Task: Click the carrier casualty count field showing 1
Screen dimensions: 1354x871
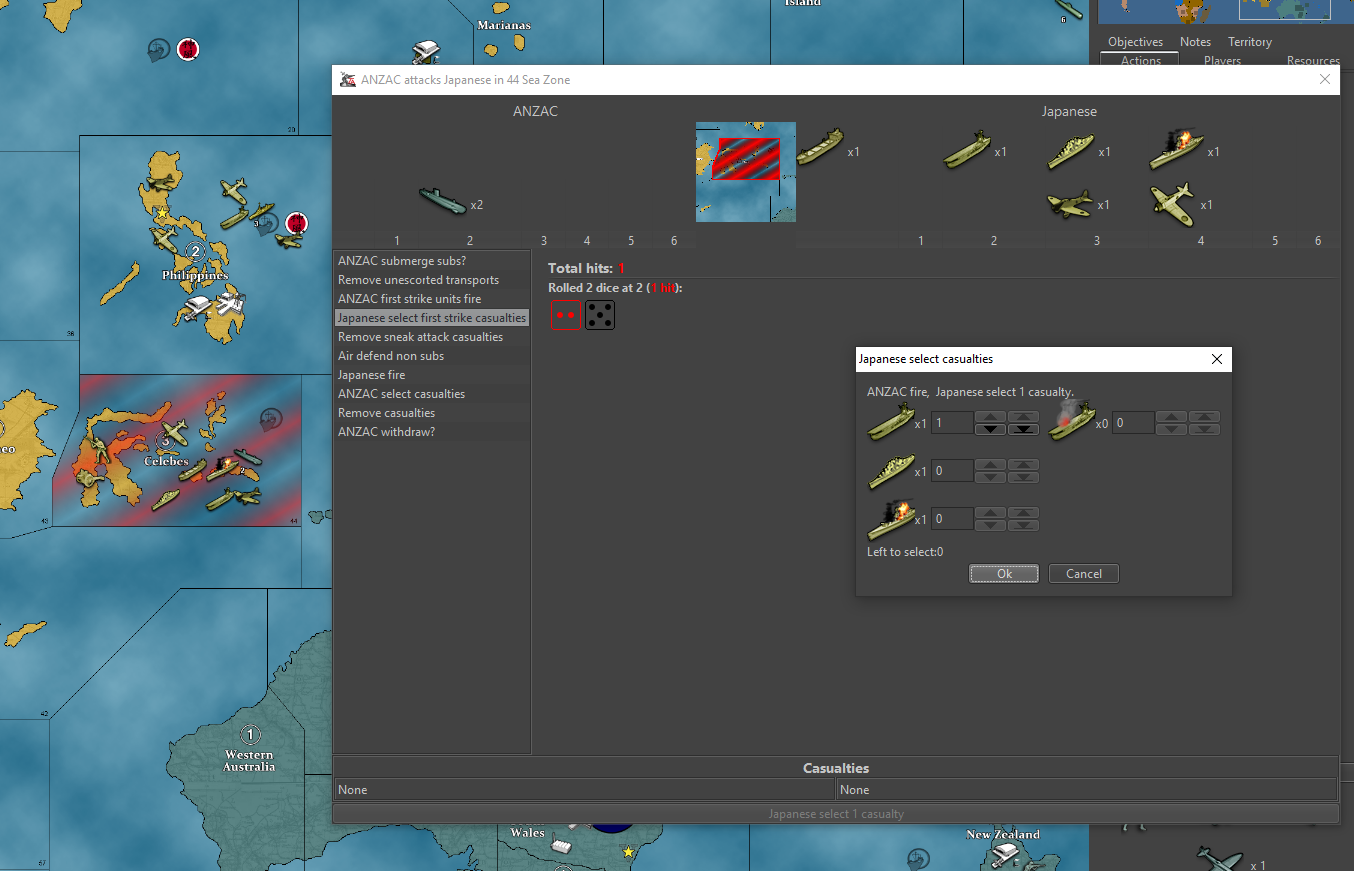Action: (952, 423)
